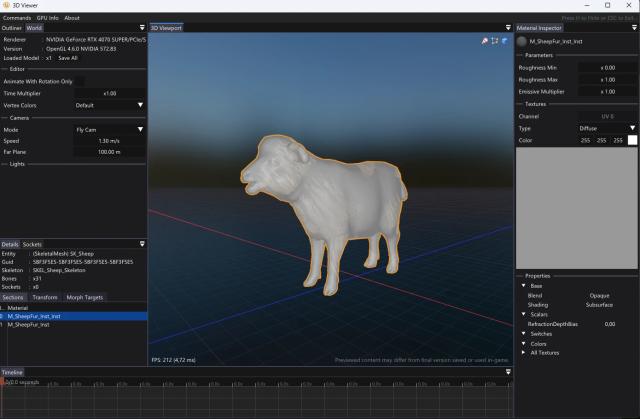
Task: Switch to the Transform tab
Action: (45, 297)
